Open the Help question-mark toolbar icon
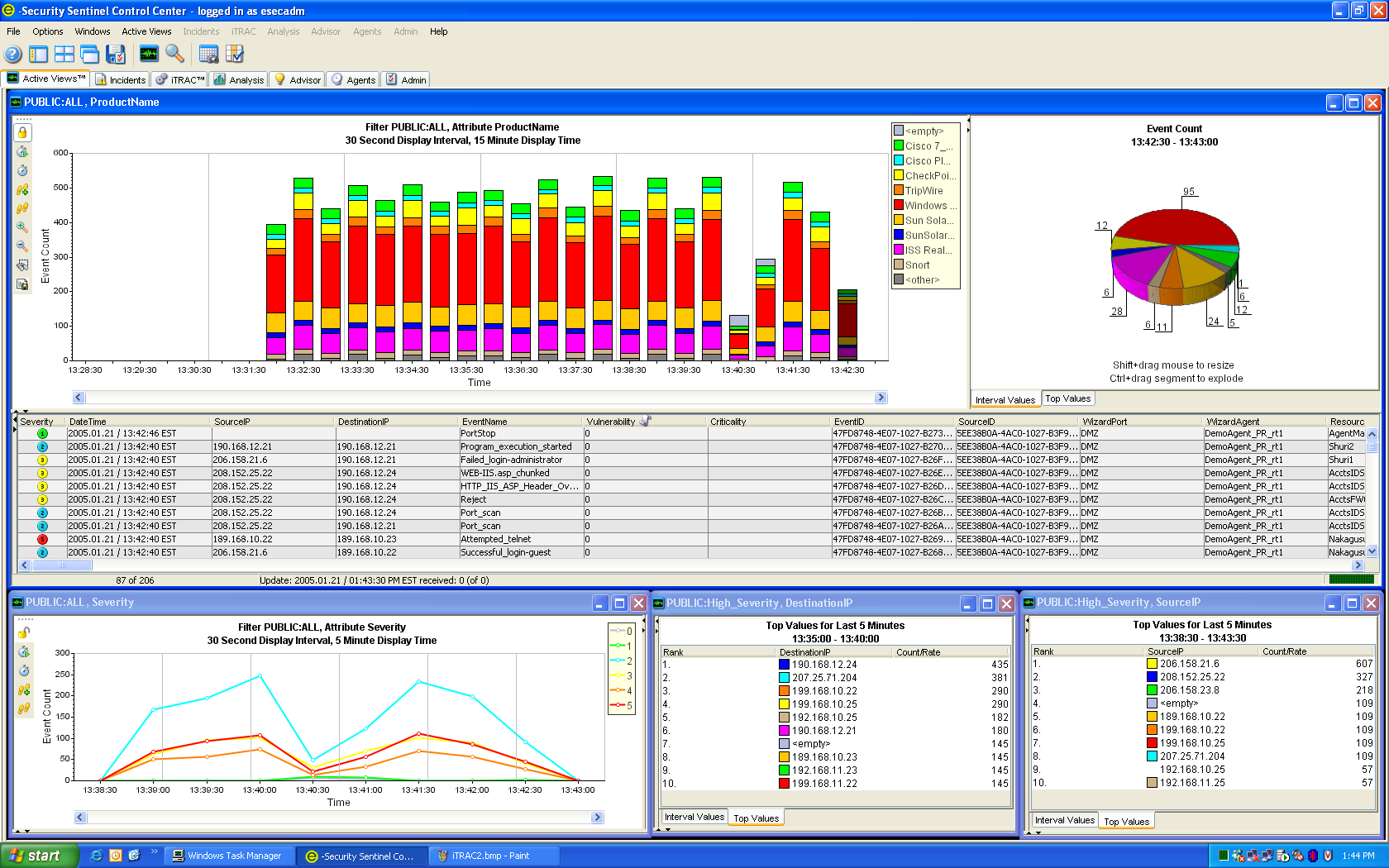This screenshot has width=1389, height=868. pos(13,55)
